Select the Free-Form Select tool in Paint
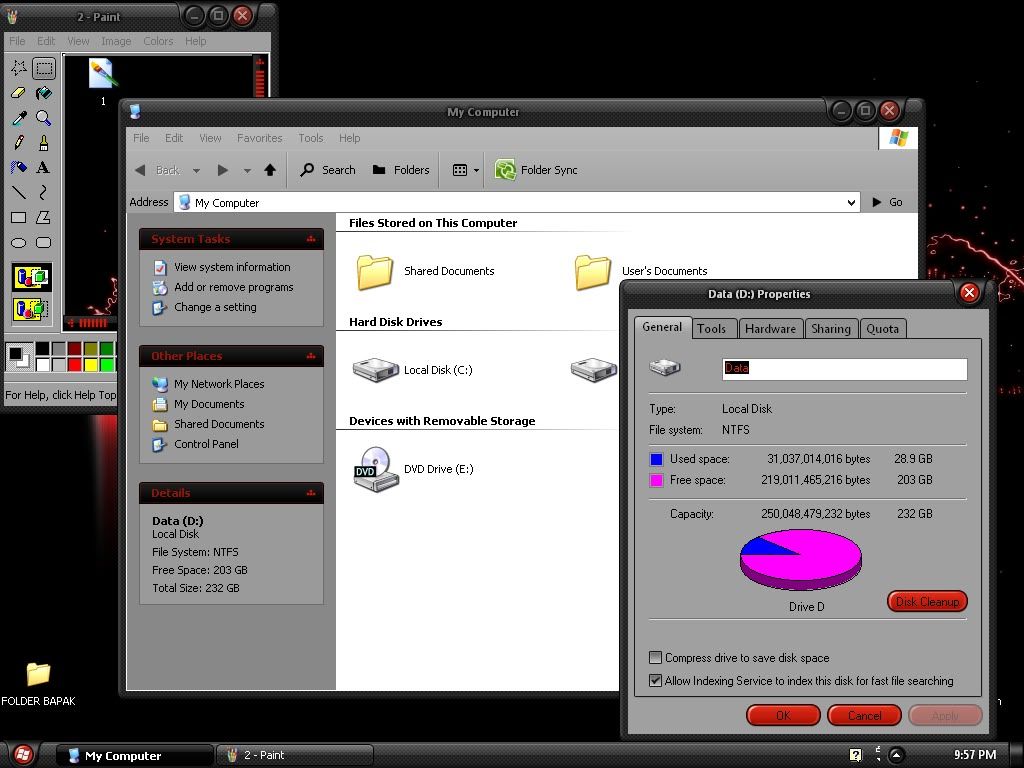Viewport: 1024px width, 768px height. point(18,68)
